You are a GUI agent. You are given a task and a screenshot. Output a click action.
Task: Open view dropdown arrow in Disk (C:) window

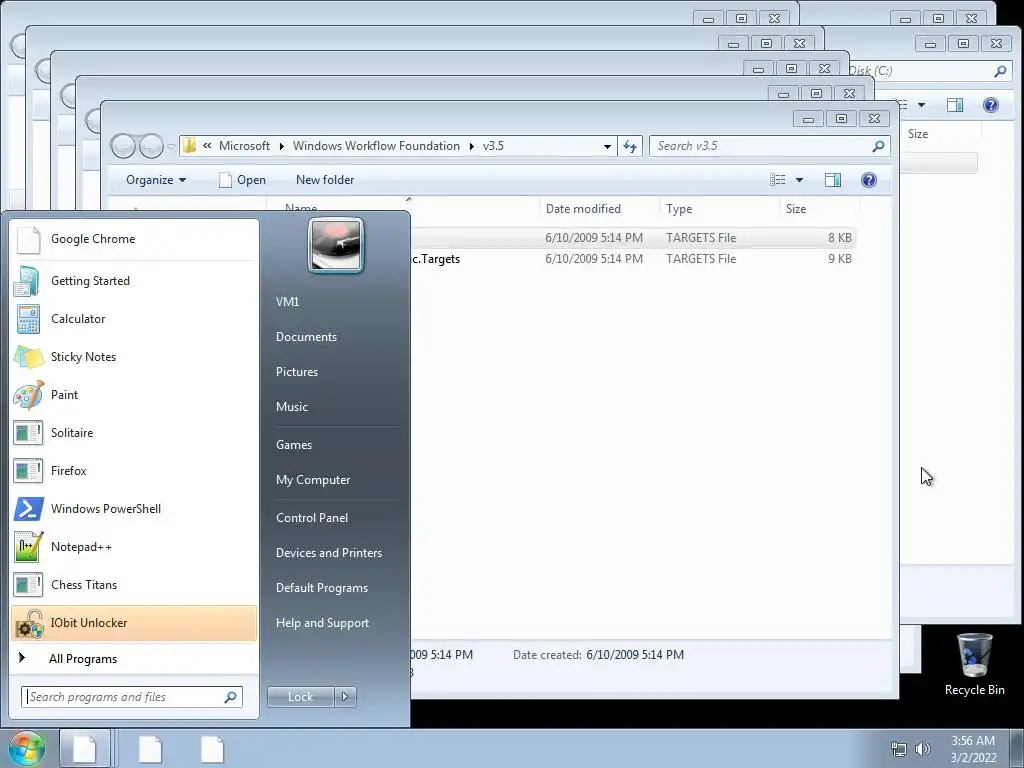coord(921,105)
